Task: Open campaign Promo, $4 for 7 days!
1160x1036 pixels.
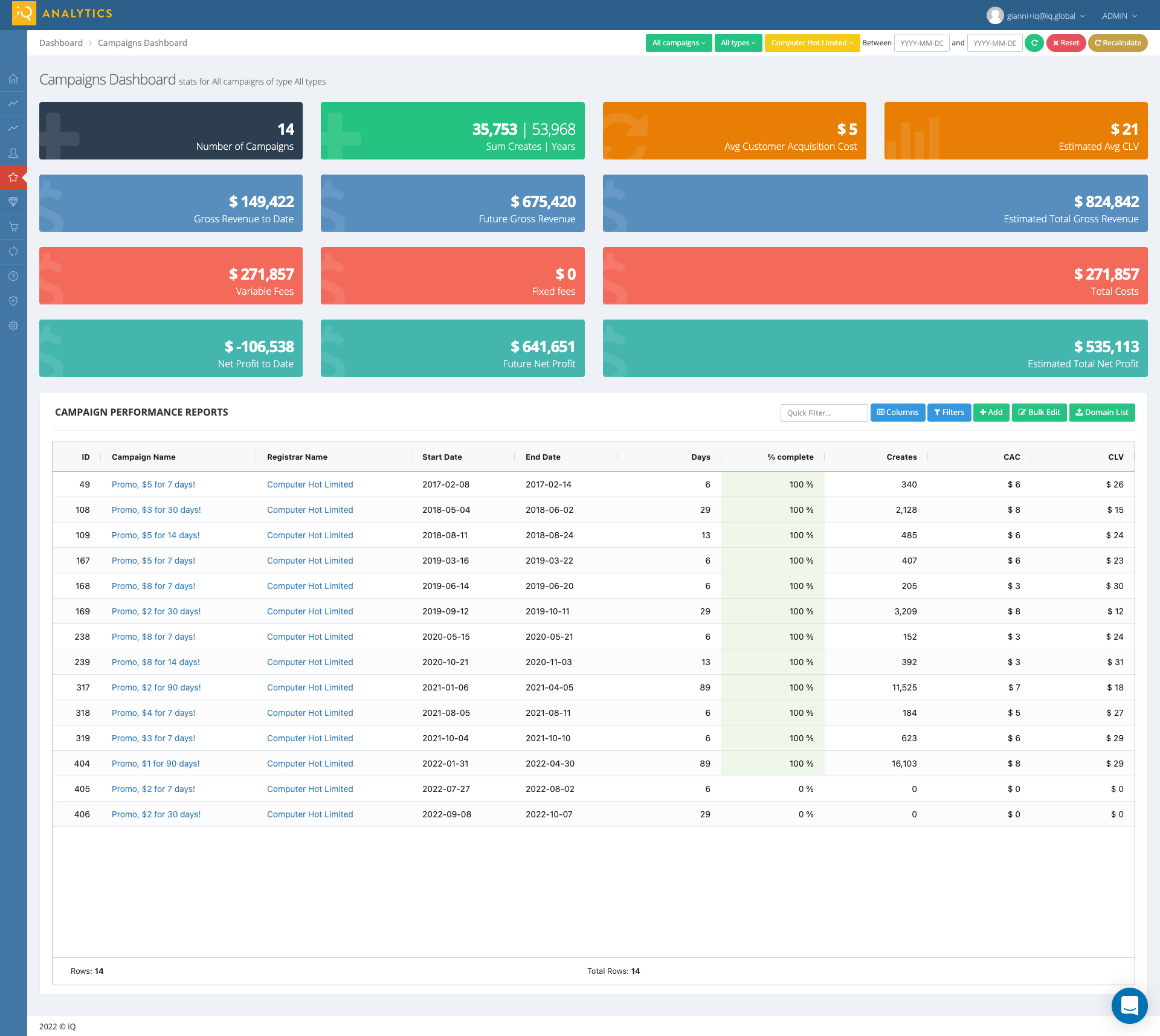Action: point(153,713)
